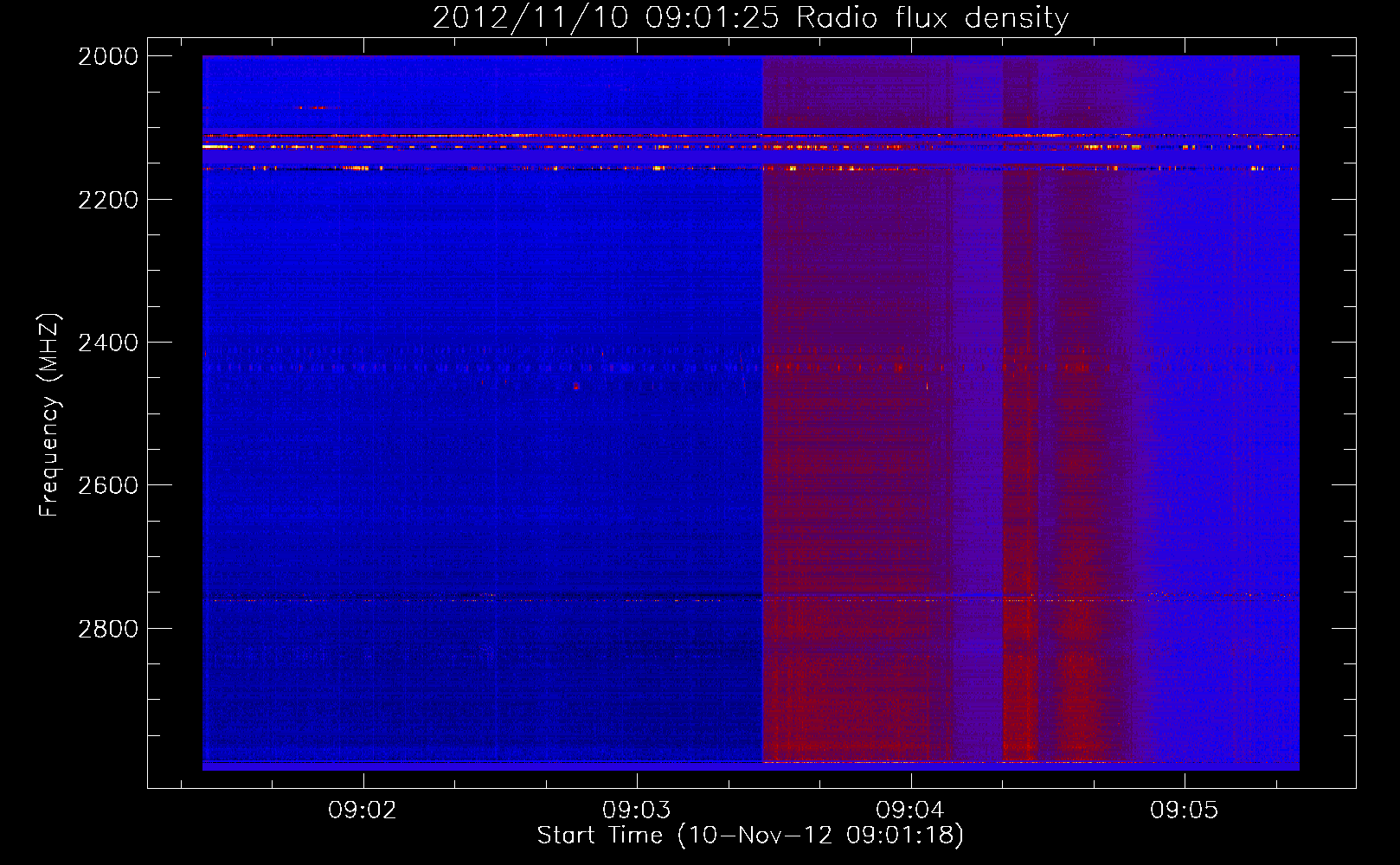
Task: Click the 2400 frequency tick label
Action: point(108,343)
